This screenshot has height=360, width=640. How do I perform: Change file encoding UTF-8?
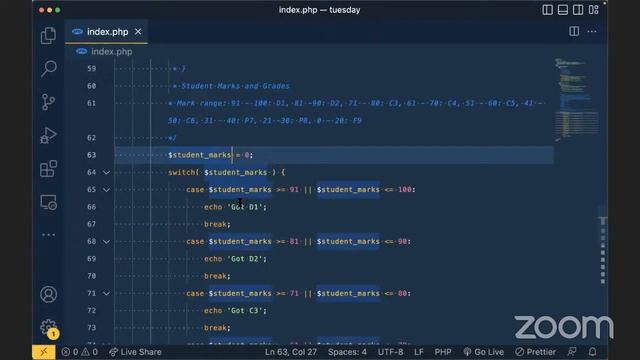pyautogui.click(x=390, y=352)
